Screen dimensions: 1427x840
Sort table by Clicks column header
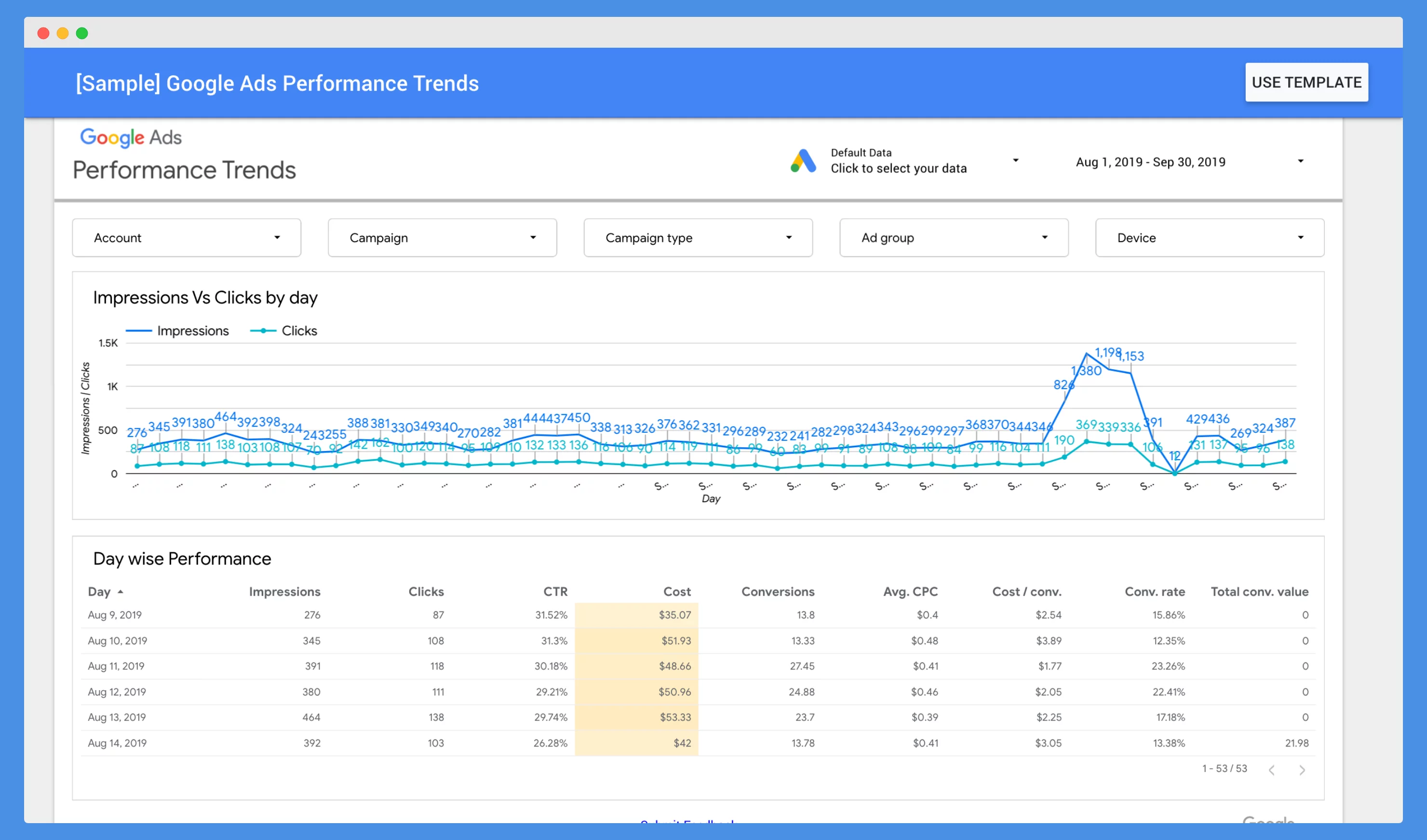426,591
